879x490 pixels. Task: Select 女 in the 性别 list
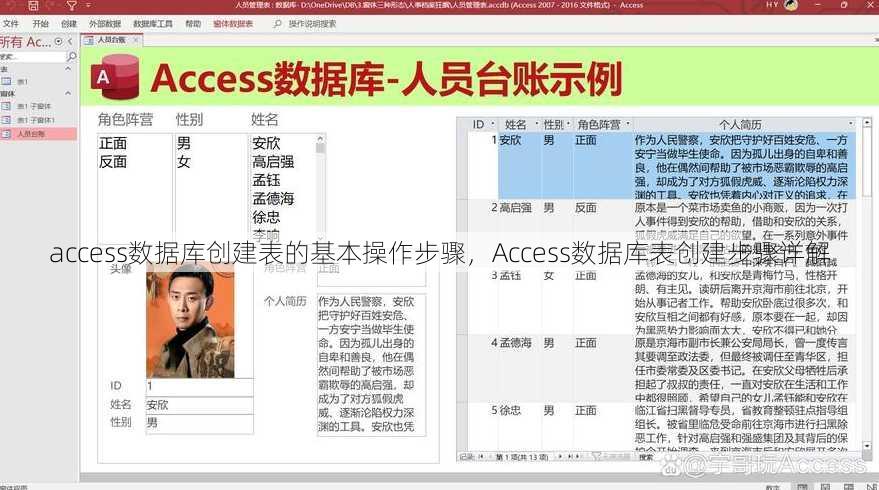pos(184,162)
